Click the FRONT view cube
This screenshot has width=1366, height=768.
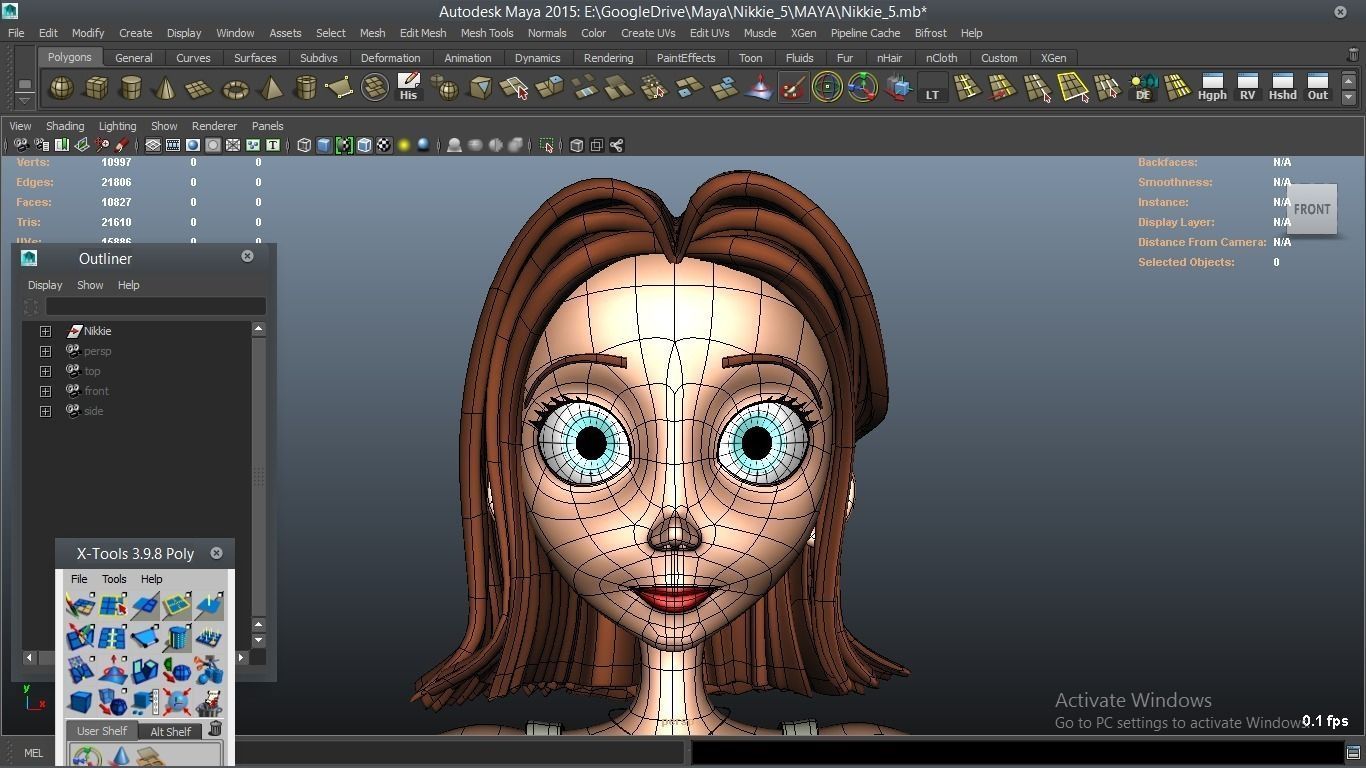click(x=1312, y=209)
